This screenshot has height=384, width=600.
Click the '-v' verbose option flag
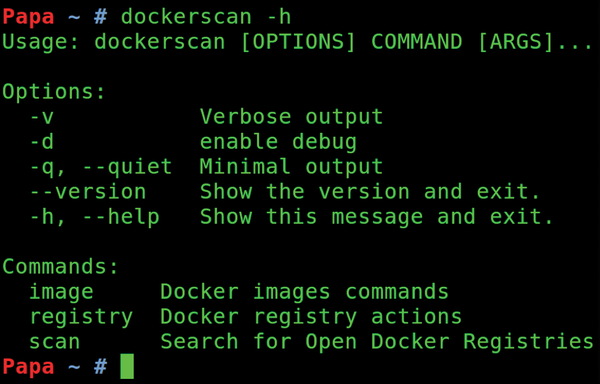(42, 117)
